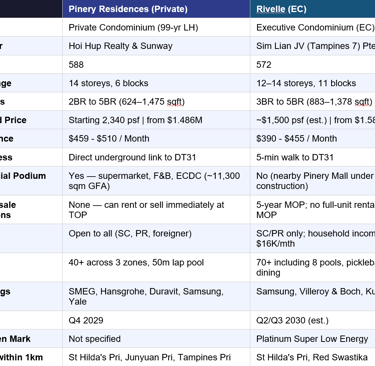This screenshot has width=375, height=366.
Task: Click the Direct underground link to DT31 cell
Action: click(x=156, y=157)
